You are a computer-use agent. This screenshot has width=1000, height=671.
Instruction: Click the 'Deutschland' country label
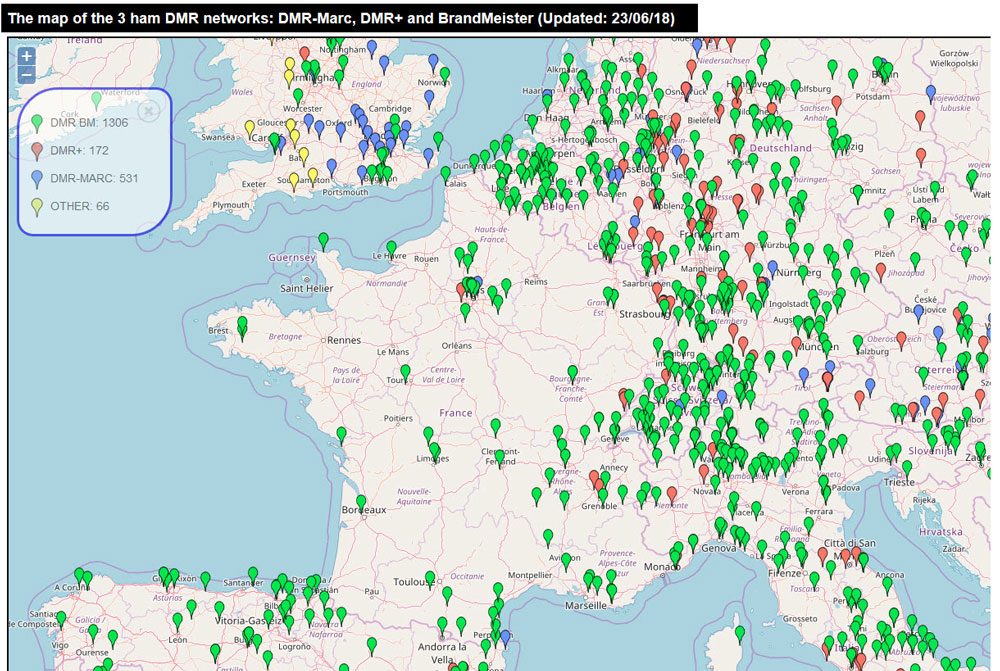781,148
